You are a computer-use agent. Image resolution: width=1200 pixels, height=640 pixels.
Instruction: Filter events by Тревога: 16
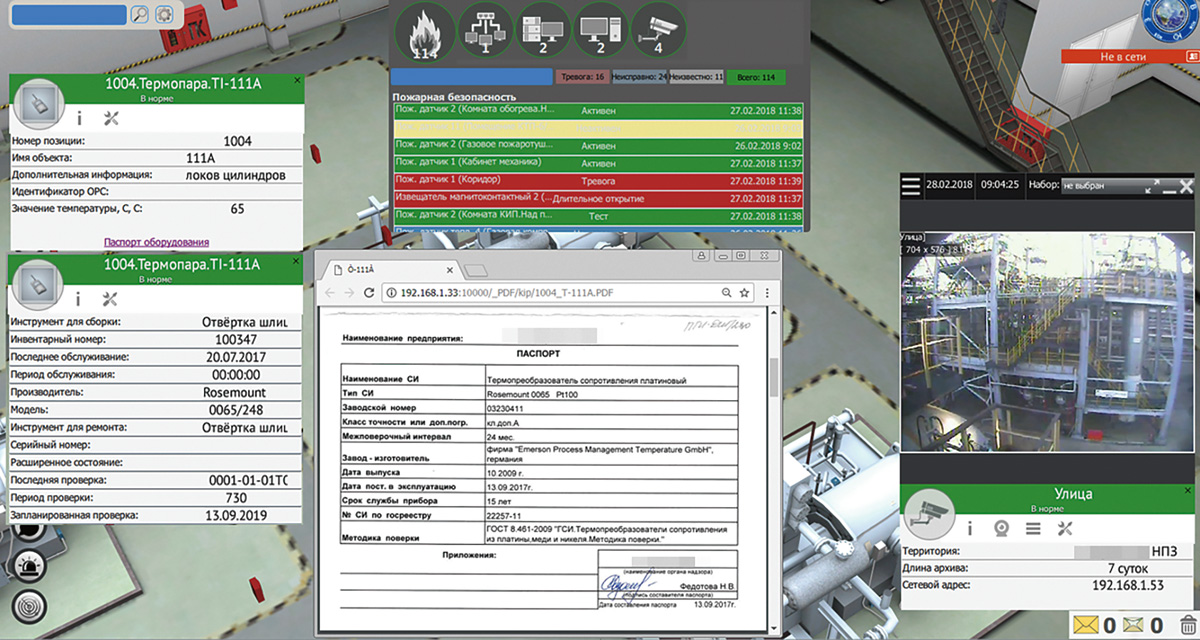582,77
